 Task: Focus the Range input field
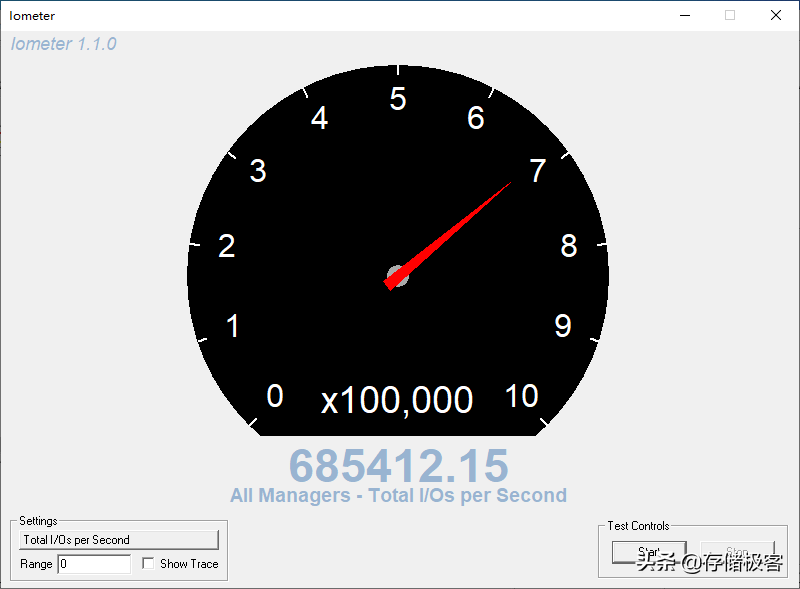[94, 564]
